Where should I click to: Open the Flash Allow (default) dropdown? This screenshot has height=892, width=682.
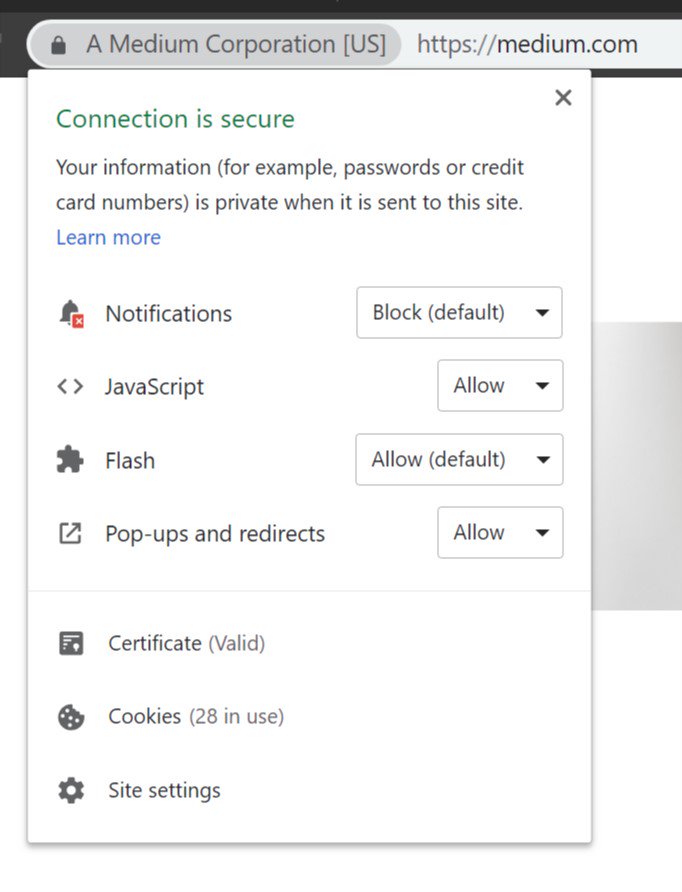point(459,459)
